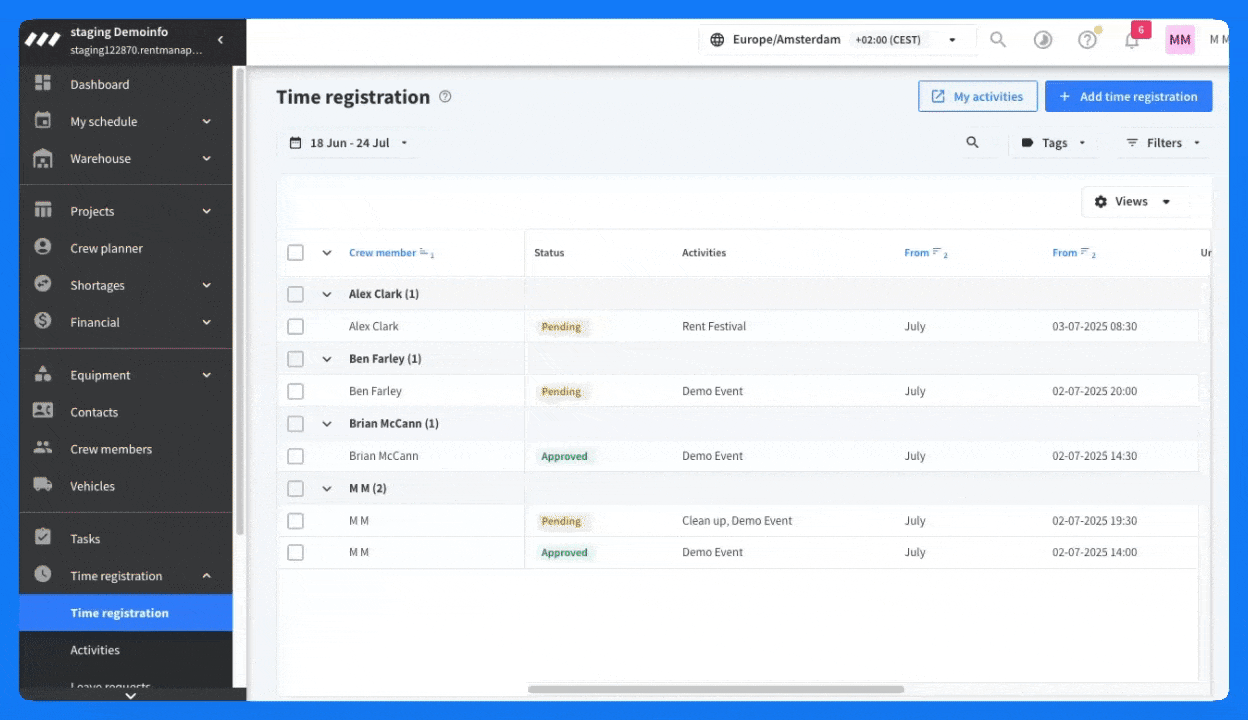Select the Brian McCann entry checkbox
The height and width of the screenshot is (720, 1248).
[295, 456]
